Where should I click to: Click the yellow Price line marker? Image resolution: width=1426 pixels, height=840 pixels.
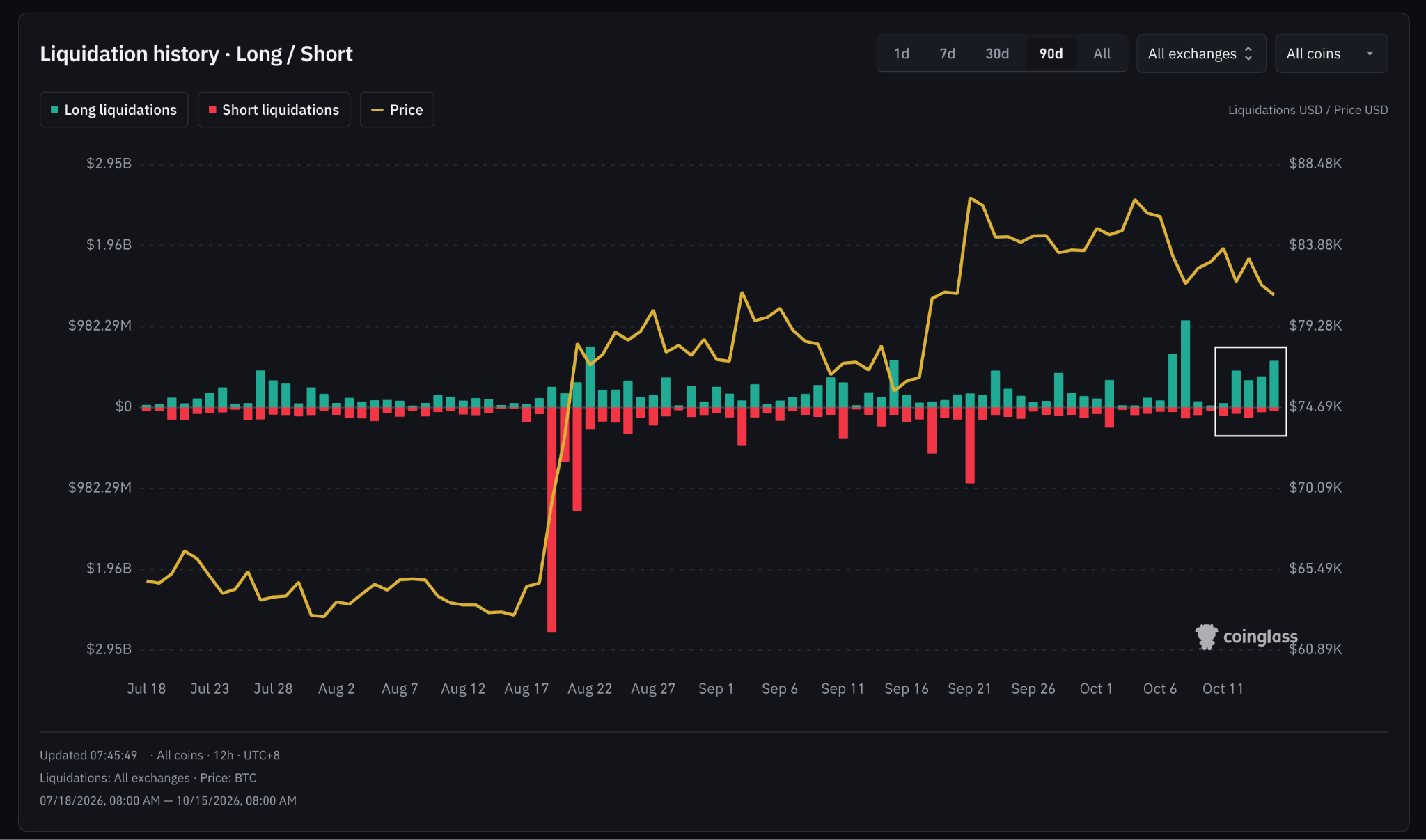(377, 110)
